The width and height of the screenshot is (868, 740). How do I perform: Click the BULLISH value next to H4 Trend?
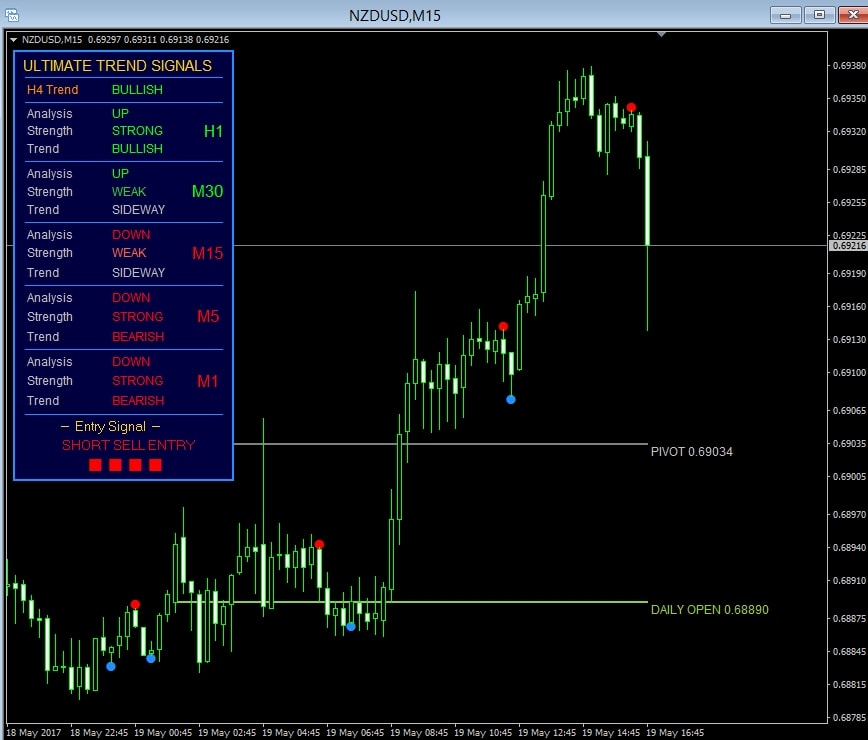[x=137, y=90]
